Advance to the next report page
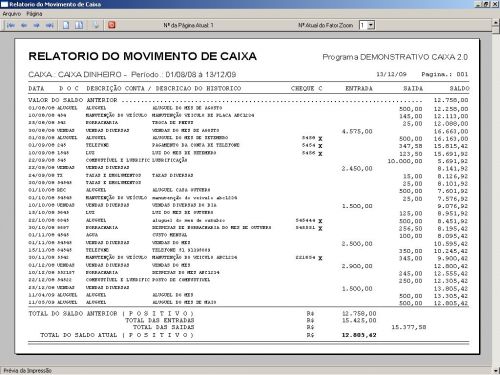 coord(36,25)
